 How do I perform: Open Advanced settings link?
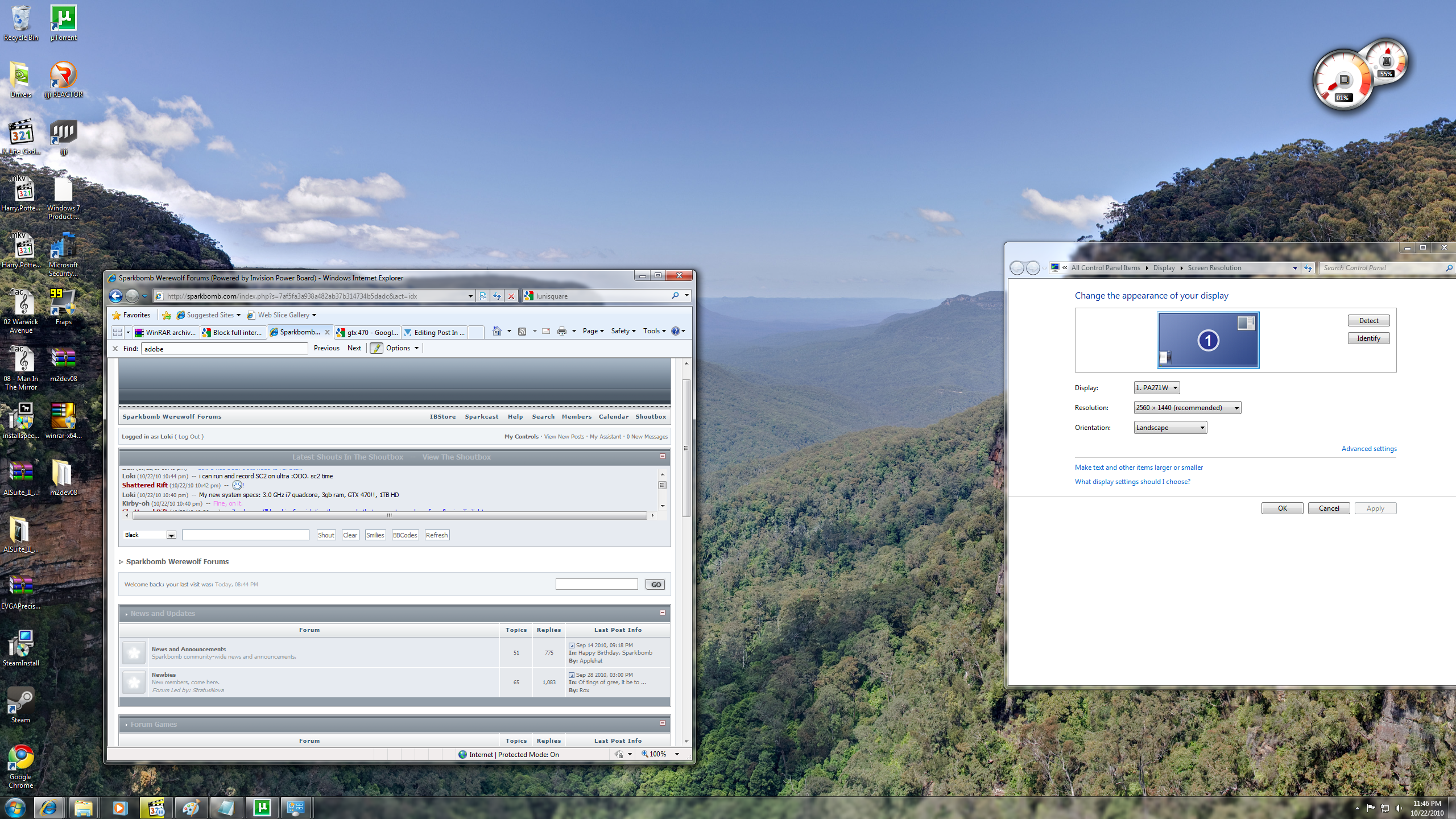click(x=1369, y=449)
